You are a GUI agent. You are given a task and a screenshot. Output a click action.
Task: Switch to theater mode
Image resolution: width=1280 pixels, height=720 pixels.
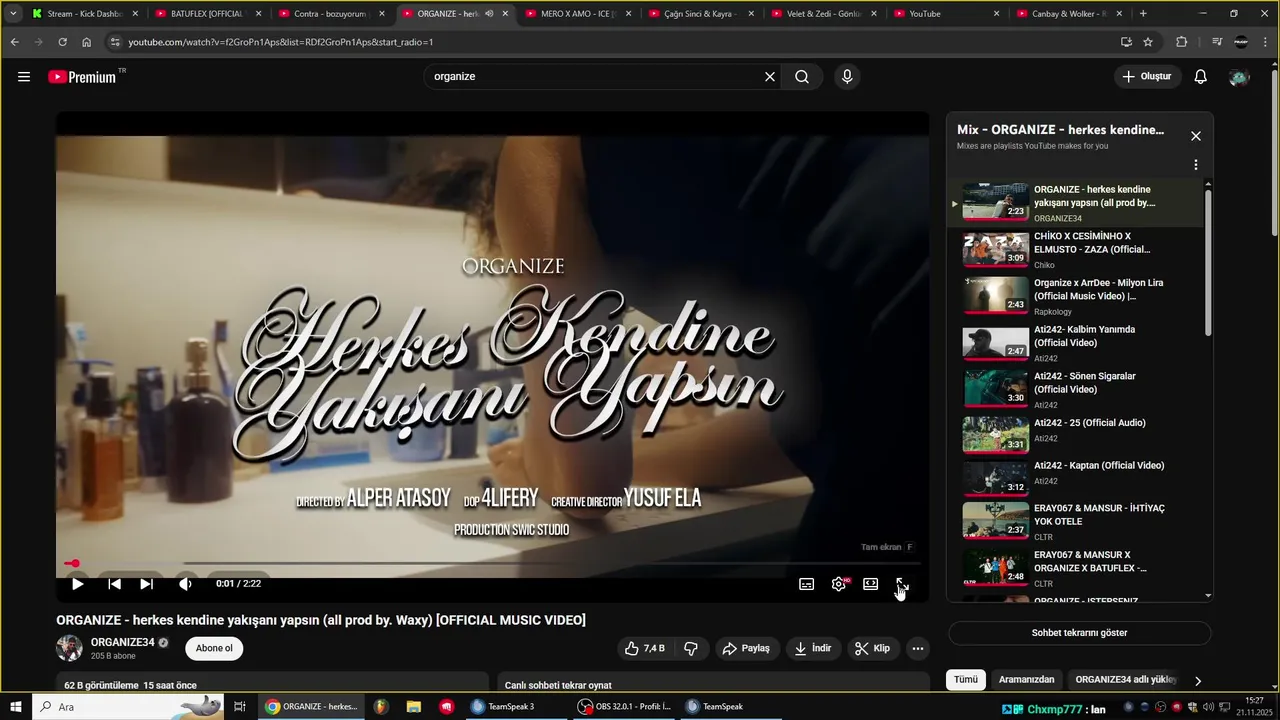(x=871, y=584)
